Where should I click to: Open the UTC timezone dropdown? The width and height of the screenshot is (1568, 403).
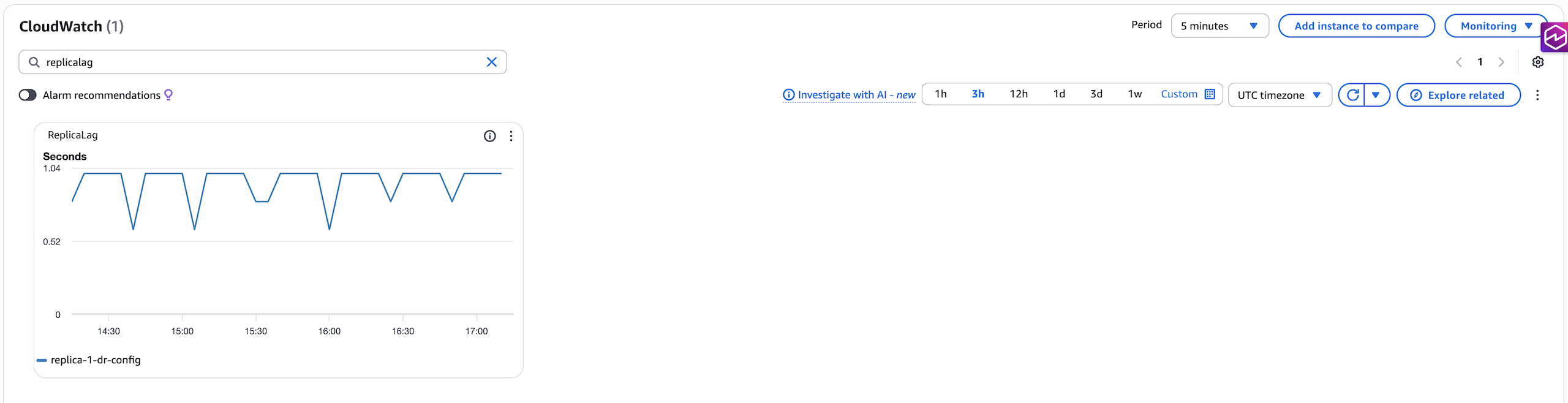coord(1280,95)
